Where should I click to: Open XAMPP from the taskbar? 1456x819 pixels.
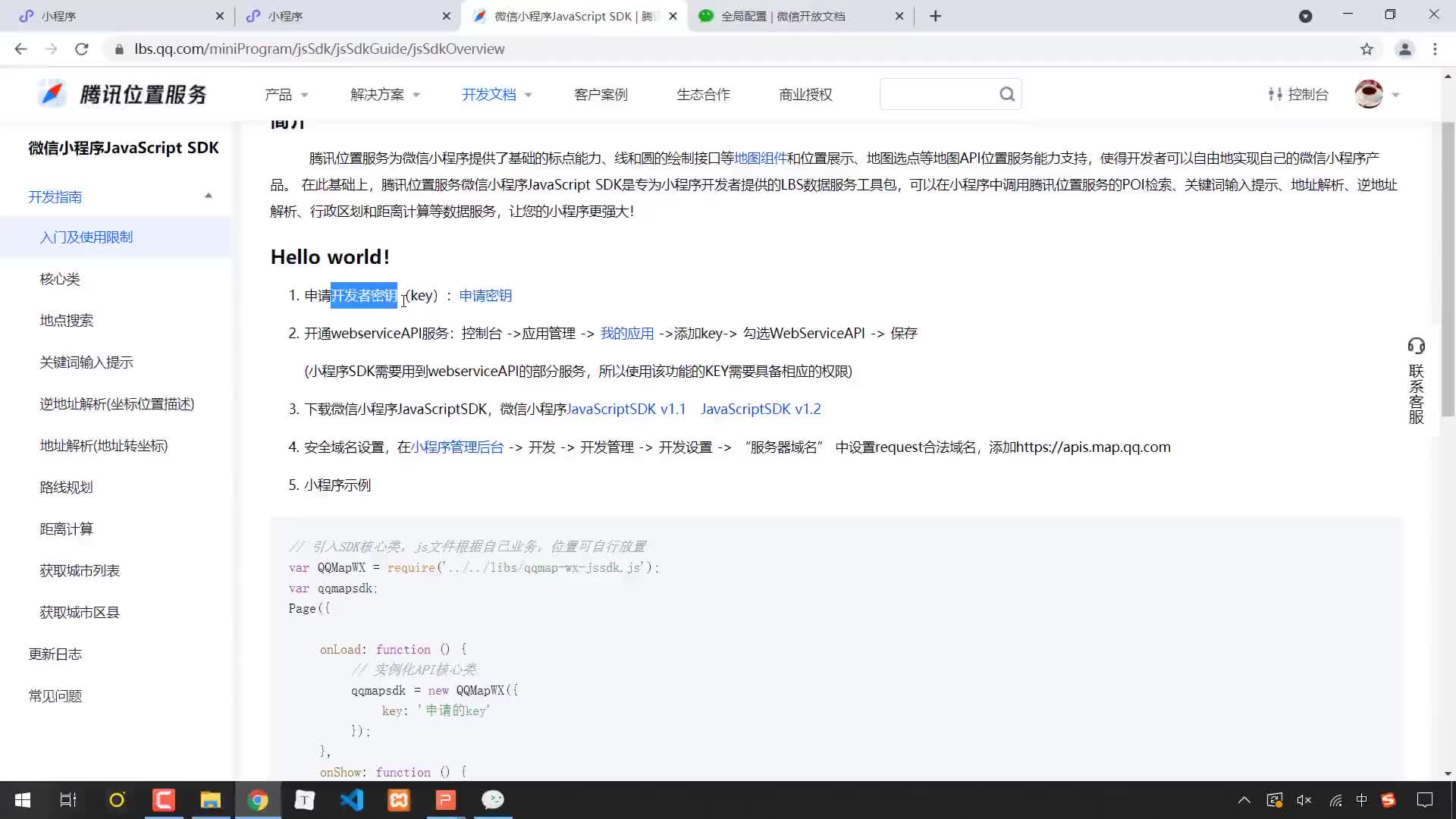click(399, 800)
